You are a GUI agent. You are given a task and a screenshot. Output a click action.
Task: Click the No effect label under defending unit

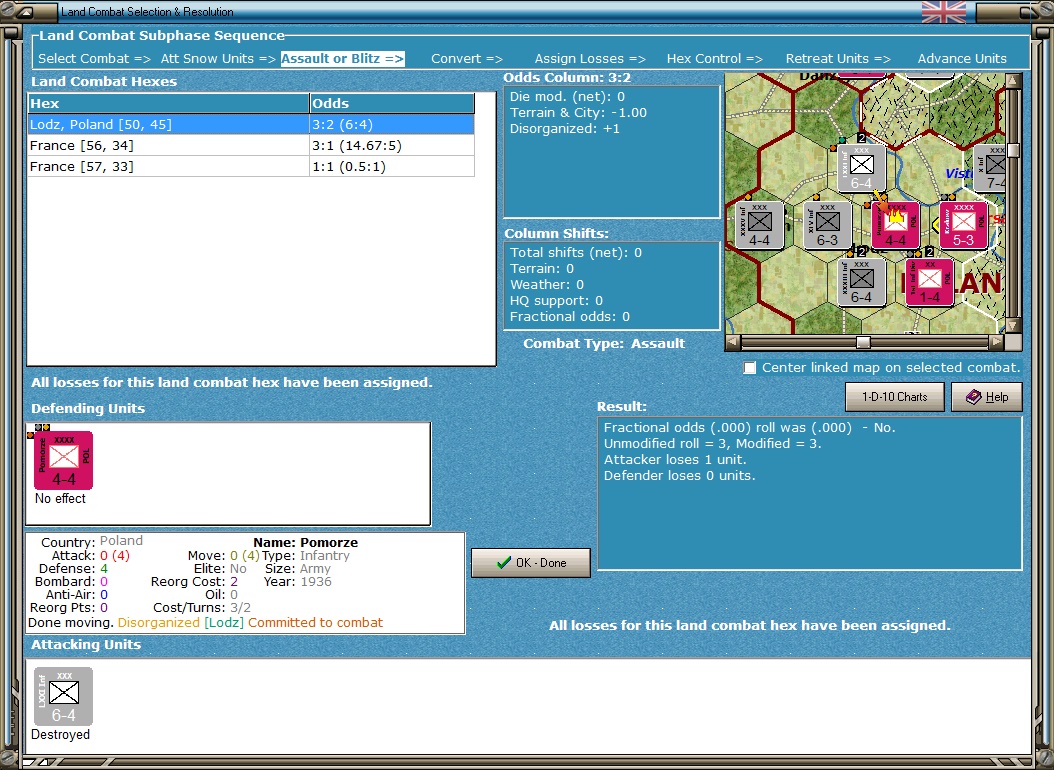tap(60, 499)
